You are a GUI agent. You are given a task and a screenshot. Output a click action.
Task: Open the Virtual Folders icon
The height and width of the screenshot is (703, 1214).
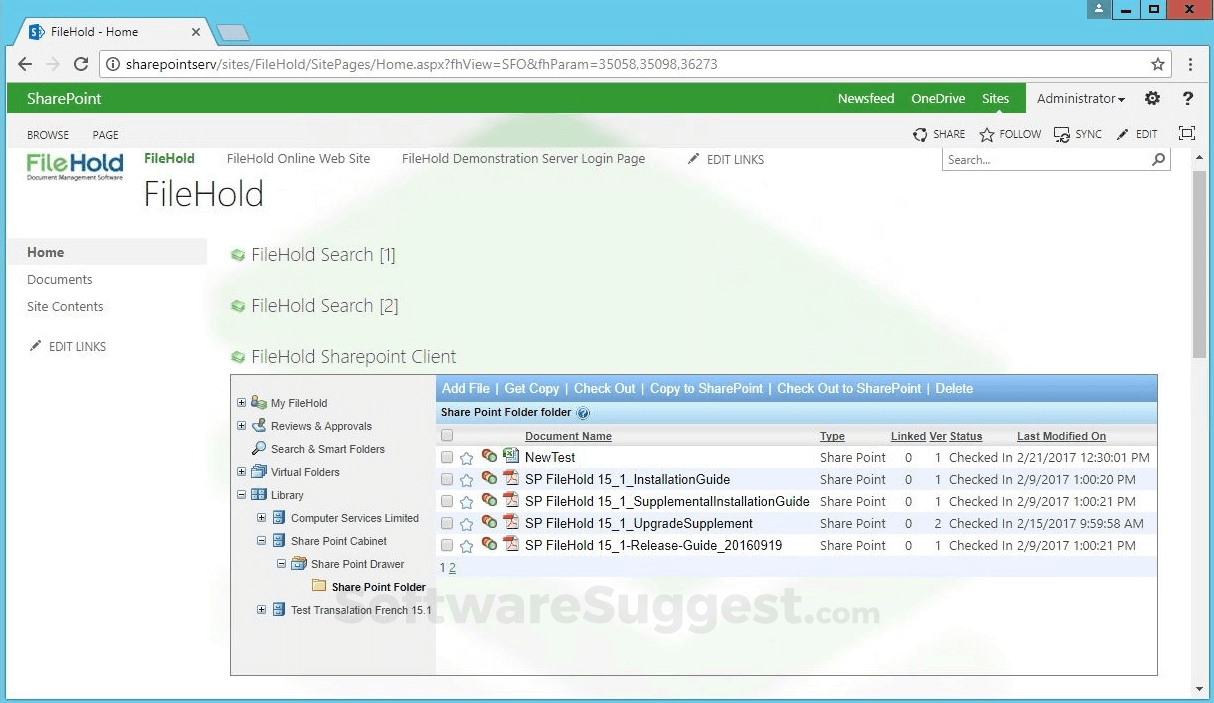point(261,472)
